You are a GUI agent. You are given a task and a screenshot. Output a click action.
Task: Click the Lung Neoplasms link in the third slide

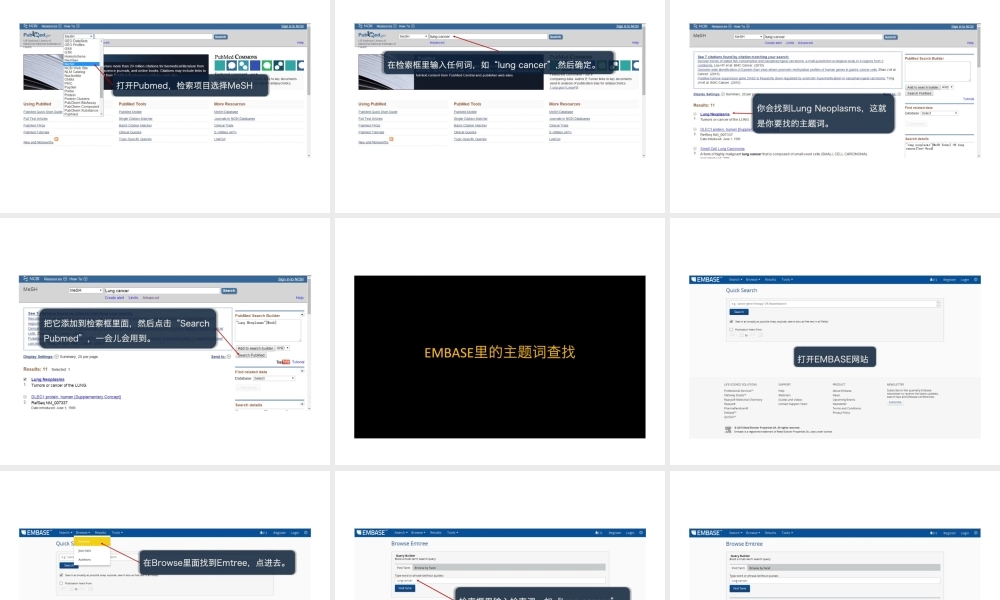(x=715, y=114)
